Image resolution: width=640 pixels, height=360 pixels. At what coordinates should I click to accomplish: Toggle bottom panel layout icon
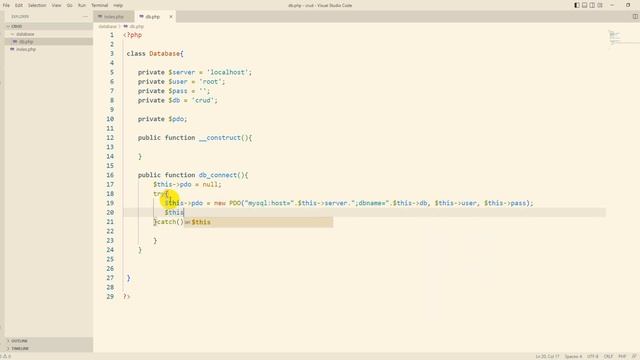584,5
